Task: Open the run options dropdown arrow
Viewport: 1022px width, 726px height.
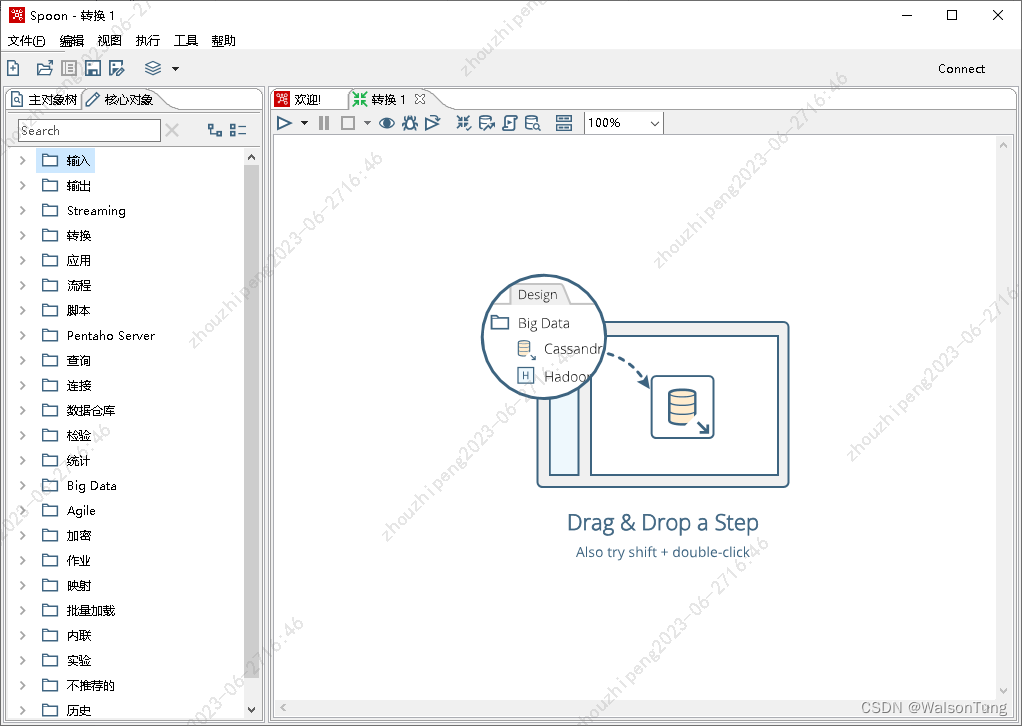Action: (x=304, y=123)
